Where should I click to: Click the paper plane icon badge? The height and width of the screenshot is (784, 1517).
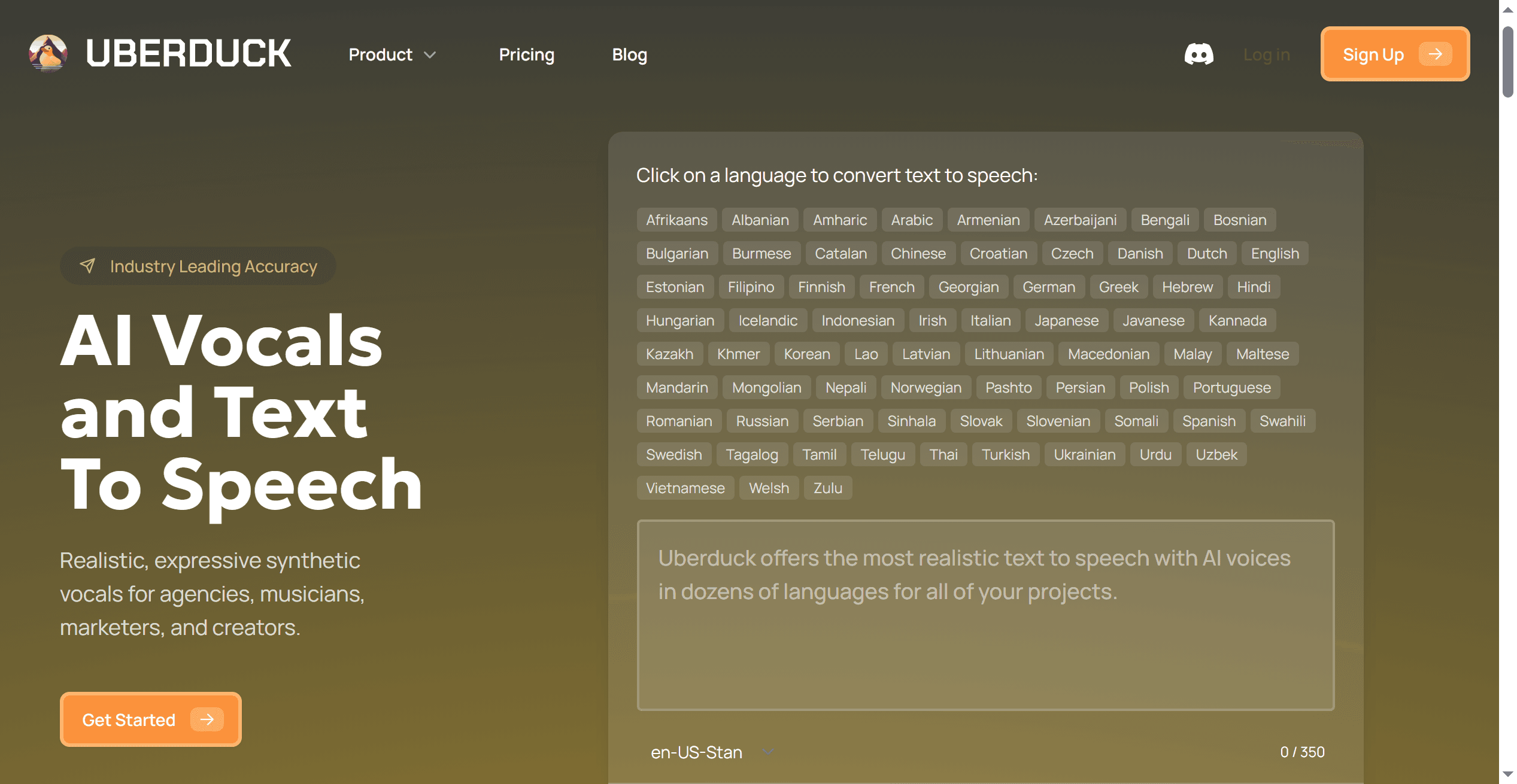pos(87,266)
